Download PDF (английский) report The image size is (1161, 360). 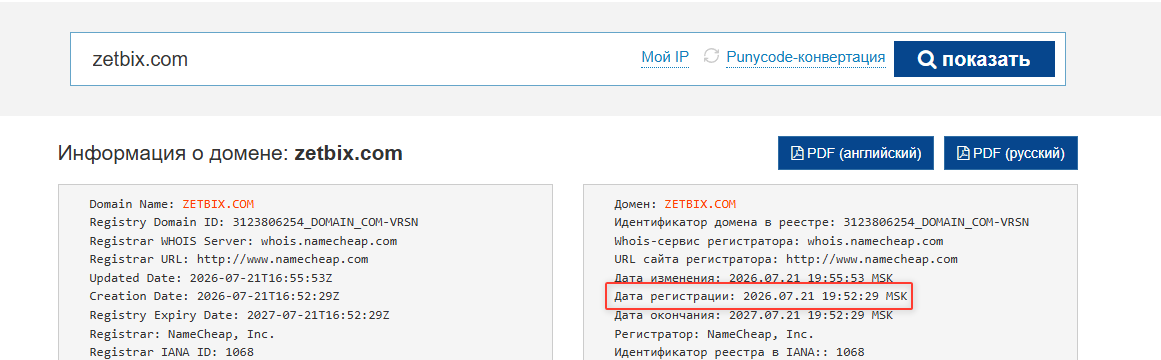pyautogui.click(x=855, y=153)
